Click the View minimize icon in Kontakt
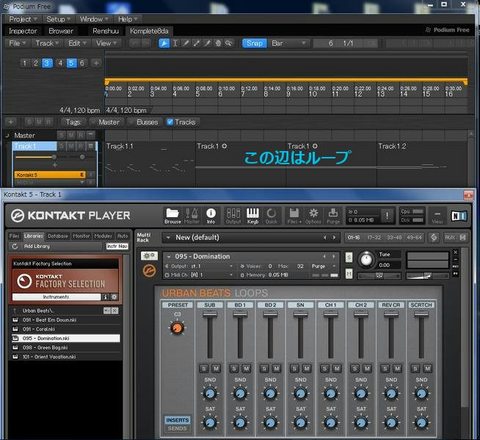Image resolution: width=480 pixels, height=440 pixels. (437, 216)
